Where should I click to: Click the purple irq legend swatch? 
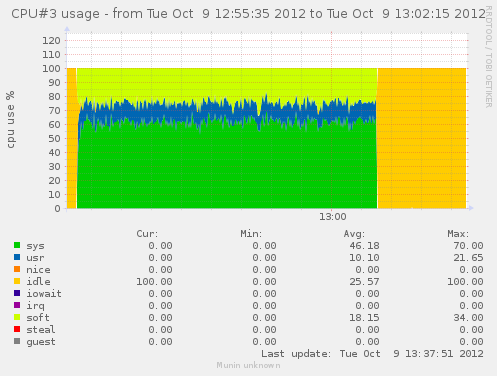coord(17,305)
